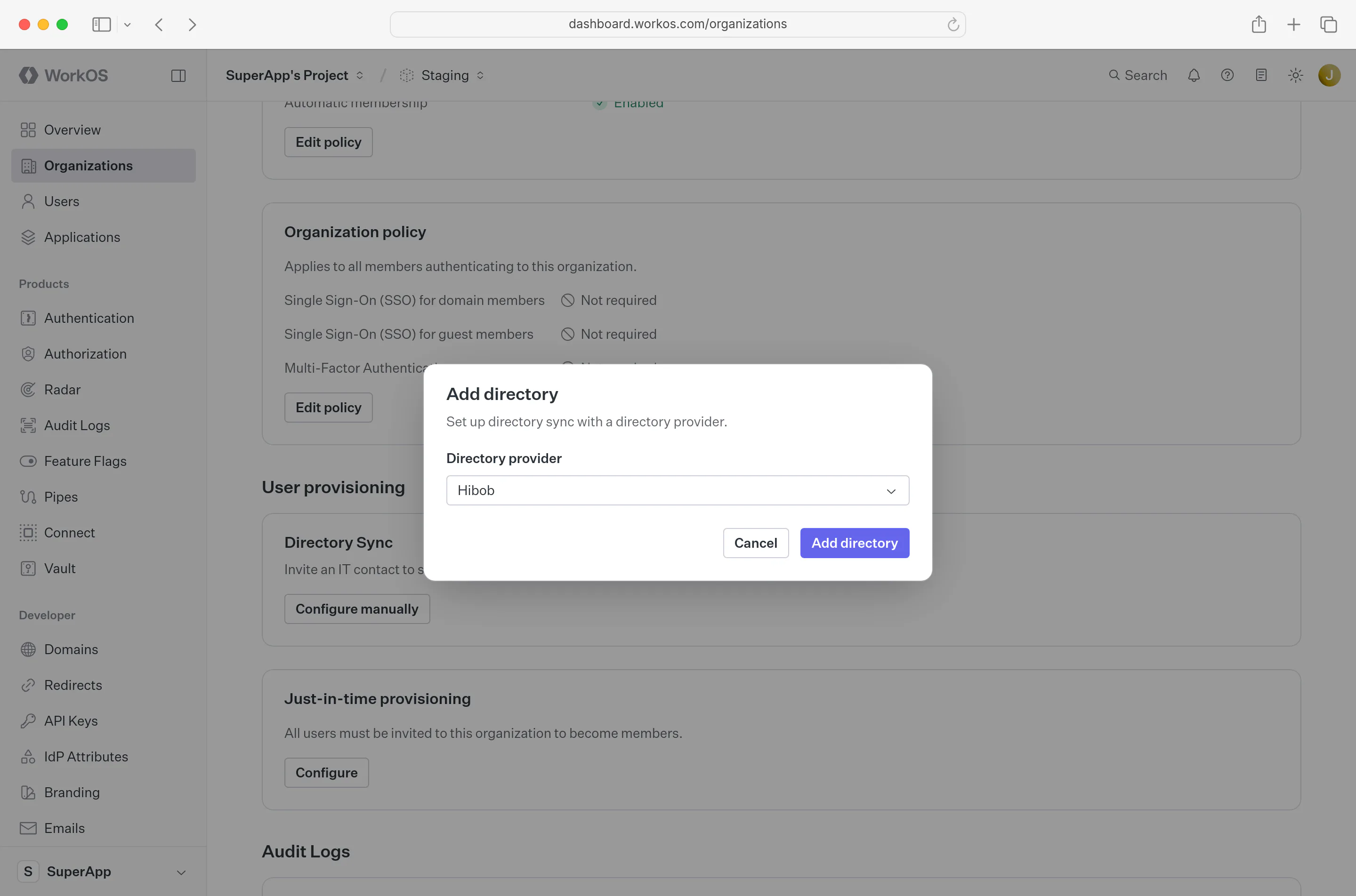Click the Redirects link icon
This screenshot has width=1356, height=896.
click(x=28, y=685)
